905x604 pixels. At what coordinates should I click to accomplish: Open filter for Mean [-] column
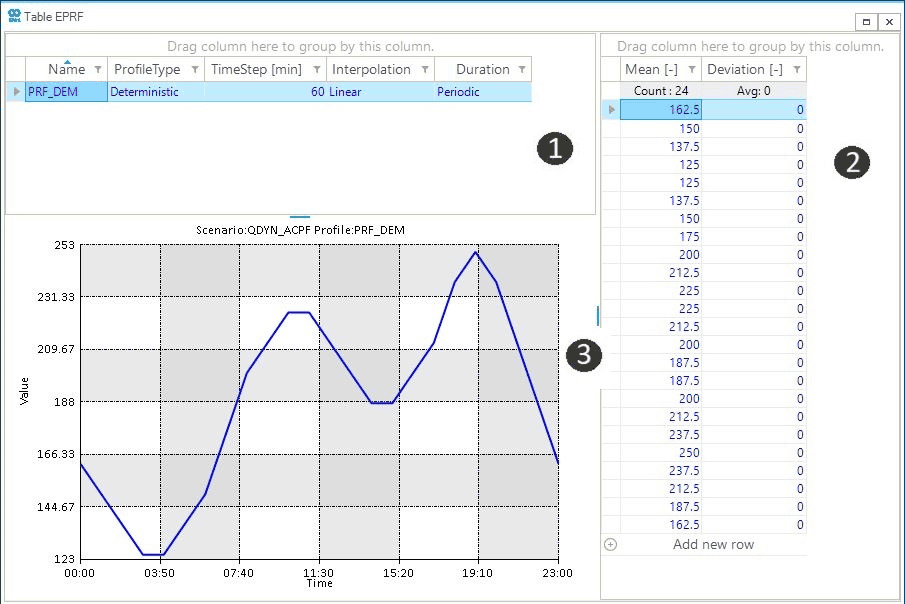pyautogui.click(x=690, y=70)
